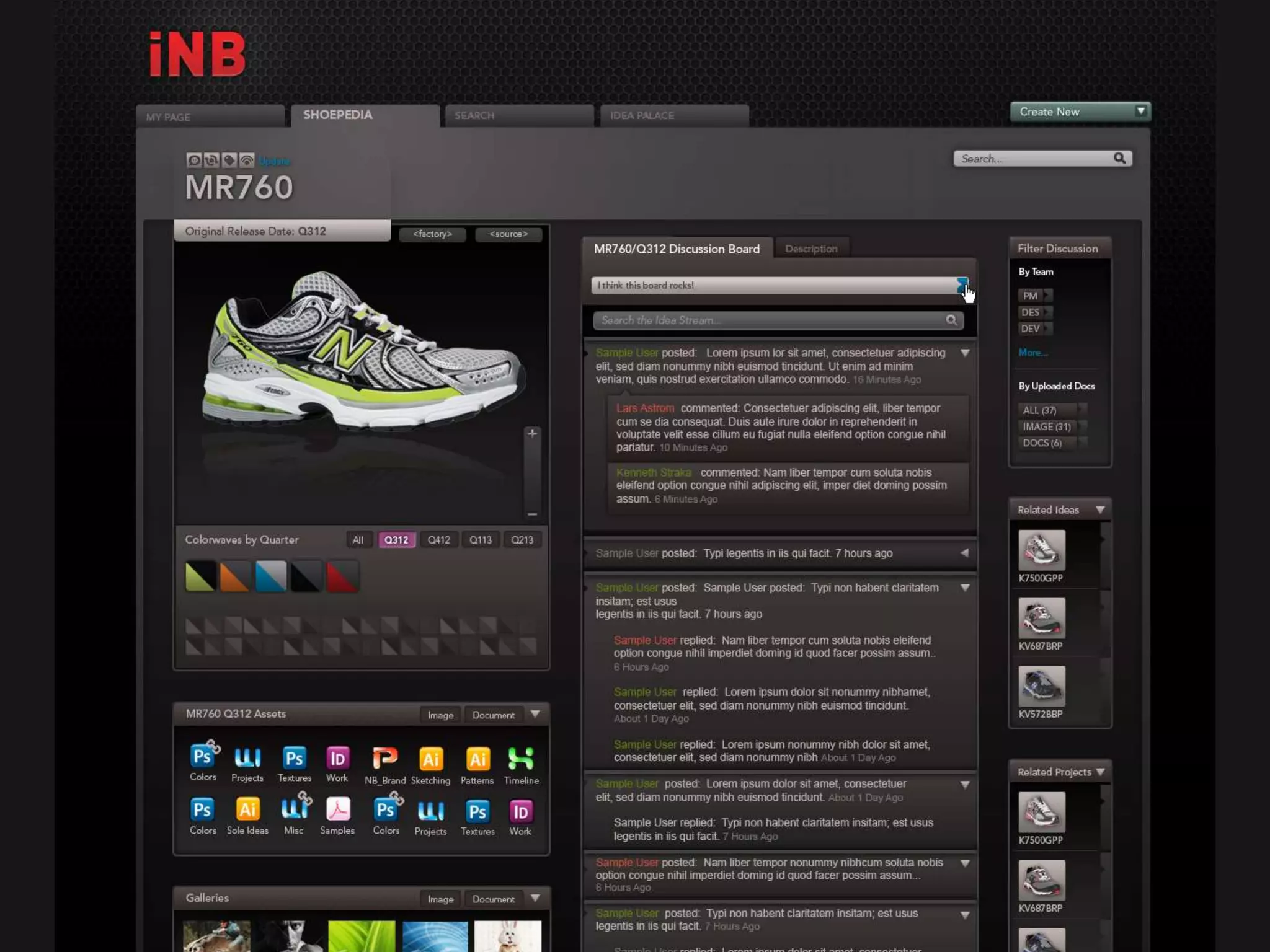1270x952 pixels.
Task: Click the magnifier icon in Idea Stream search
Action: (951, 320)
